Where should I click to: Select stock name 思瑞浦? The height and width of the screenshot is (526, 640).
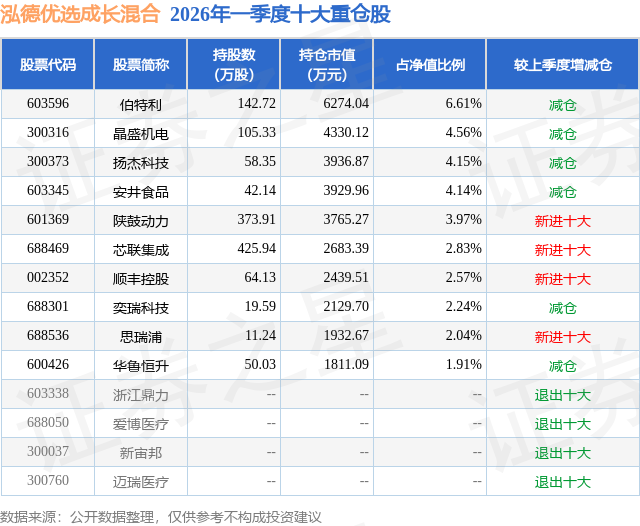[141, 337]
